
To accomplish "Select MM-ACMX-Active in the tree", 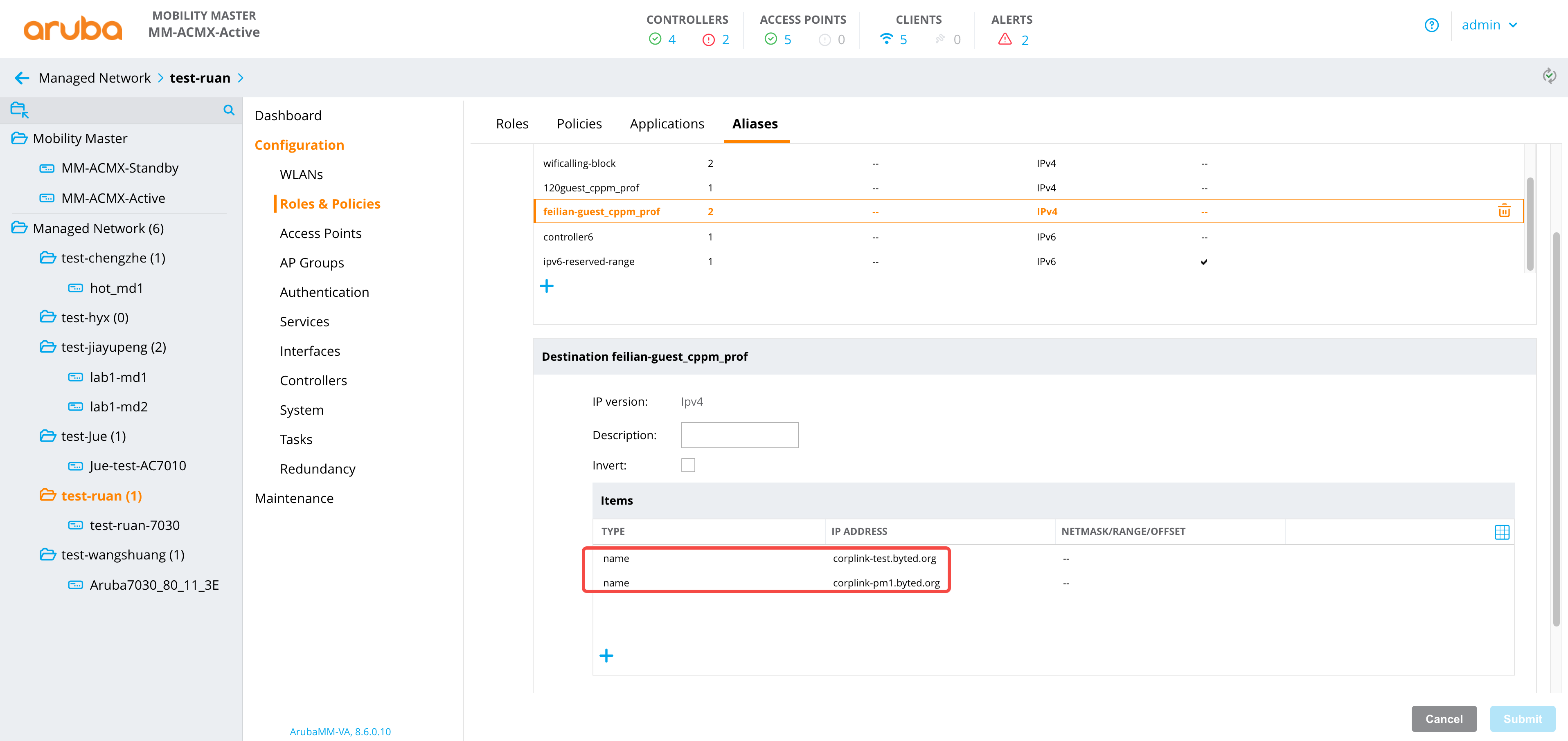I will click(113, 198).
